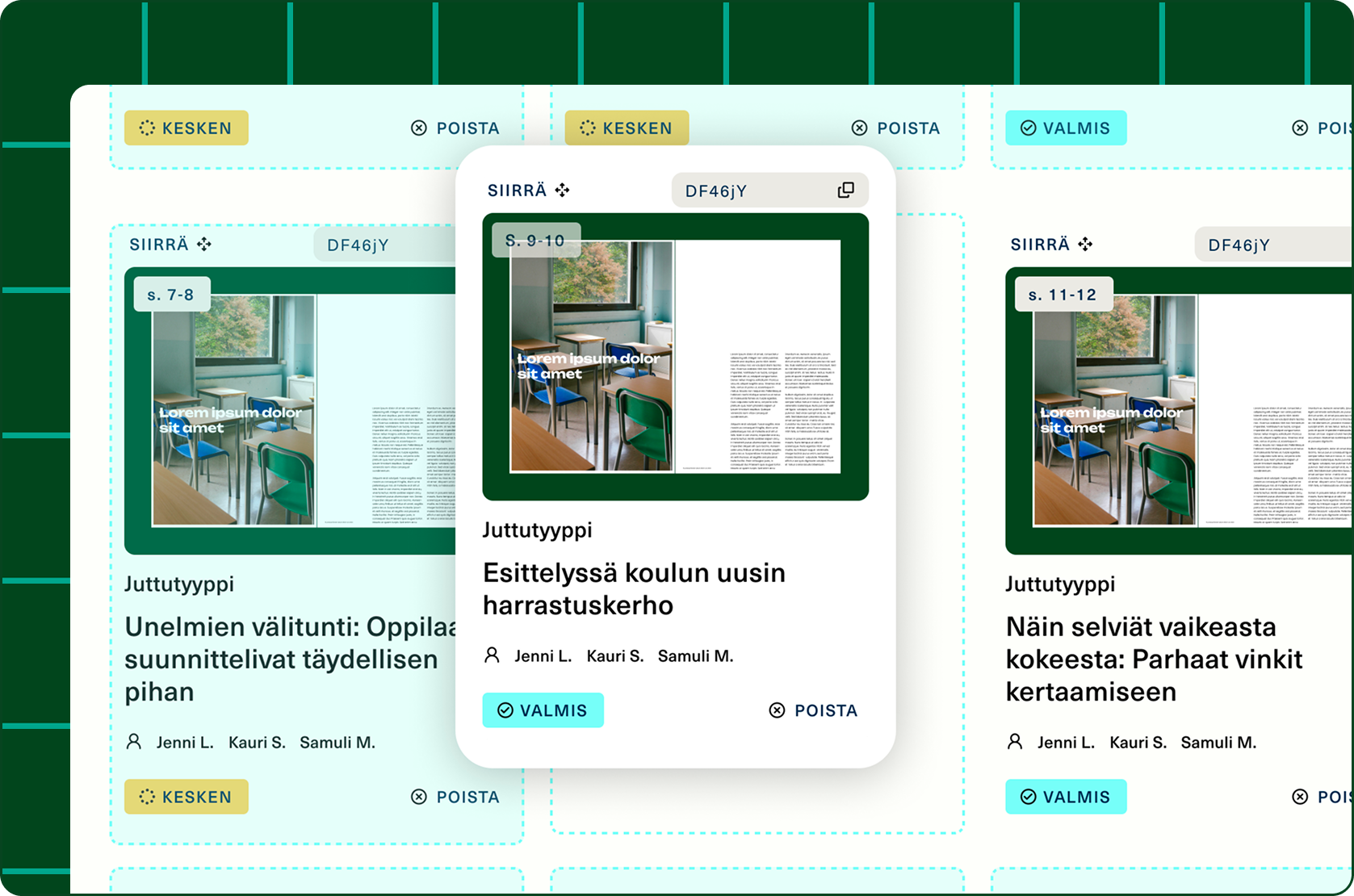Toggle the VALMIS status at the bottom of the s. 11-12 card
The height and width of the screenshot is (896, 1354).
click(x=1066, y=797)
